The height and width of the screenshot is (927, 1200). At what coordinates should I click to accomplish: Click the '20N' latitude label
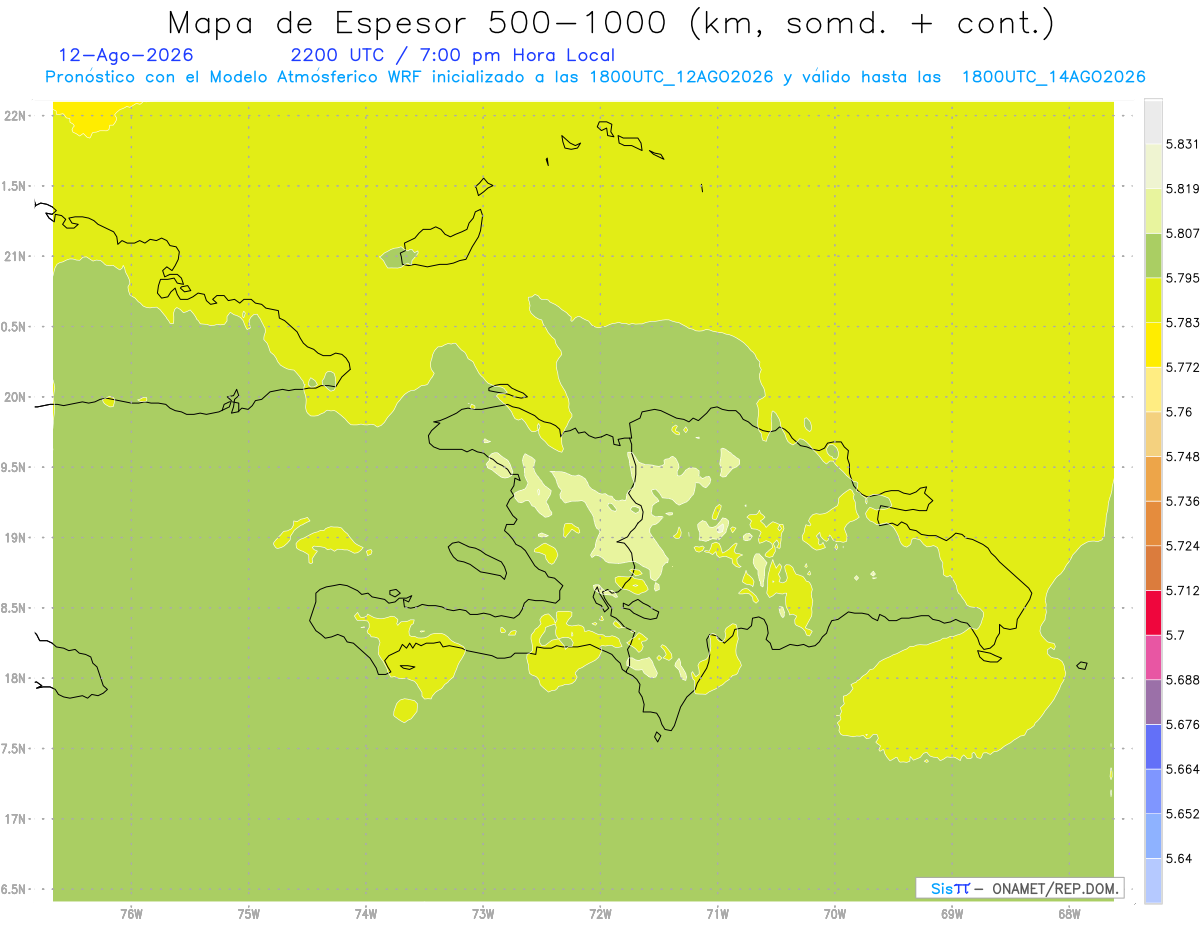13,397
